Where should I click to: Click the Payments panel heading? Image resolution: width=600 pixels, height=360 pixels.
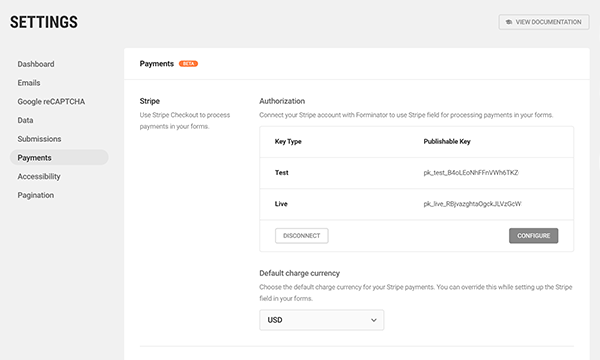[157, 64]
